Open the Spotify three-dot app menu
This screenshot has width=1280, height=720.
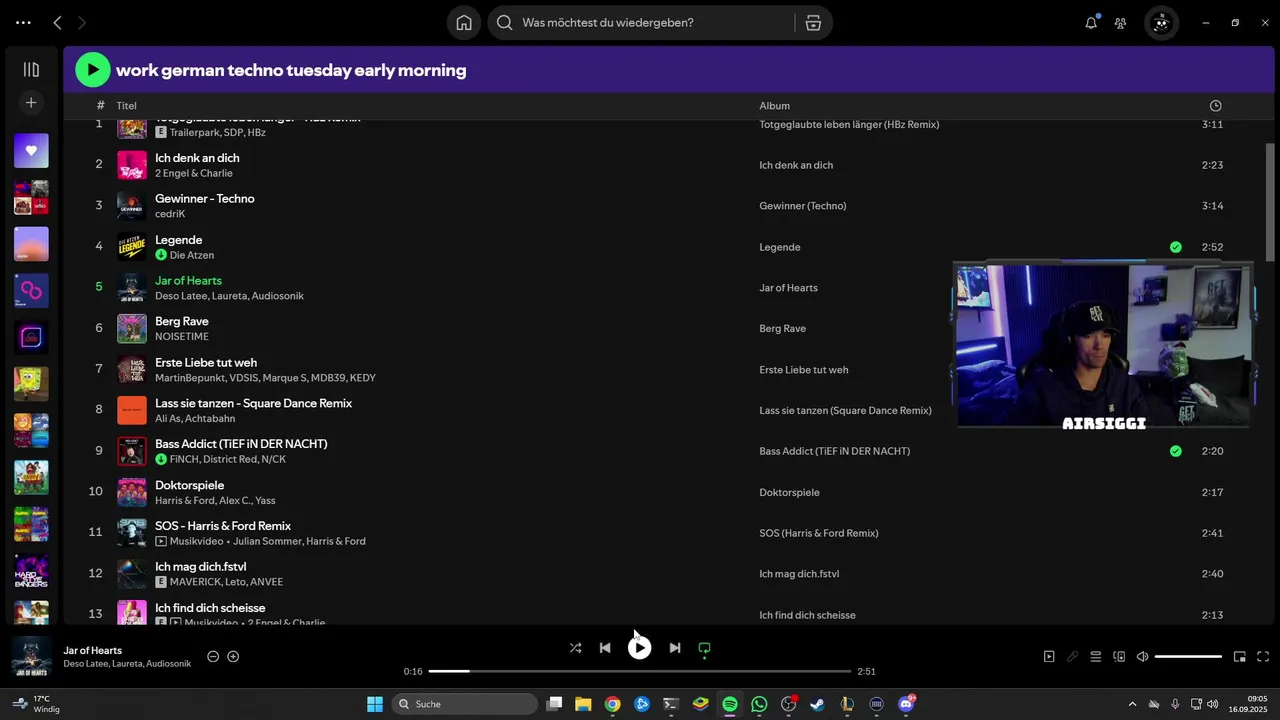tap(23, 22)
